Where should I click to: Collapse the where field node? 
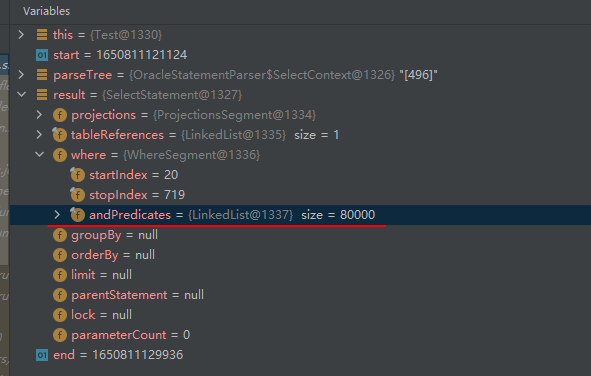click(x=39, y=154)
